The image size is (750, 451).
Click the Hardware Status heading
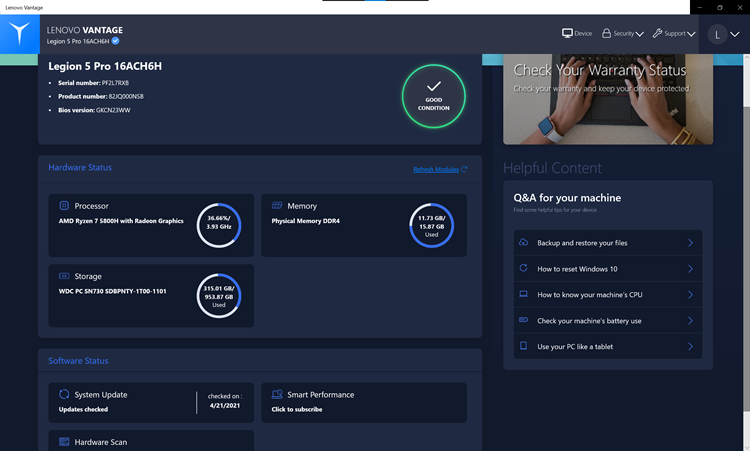pyautogui.click(x=80, y=167)
